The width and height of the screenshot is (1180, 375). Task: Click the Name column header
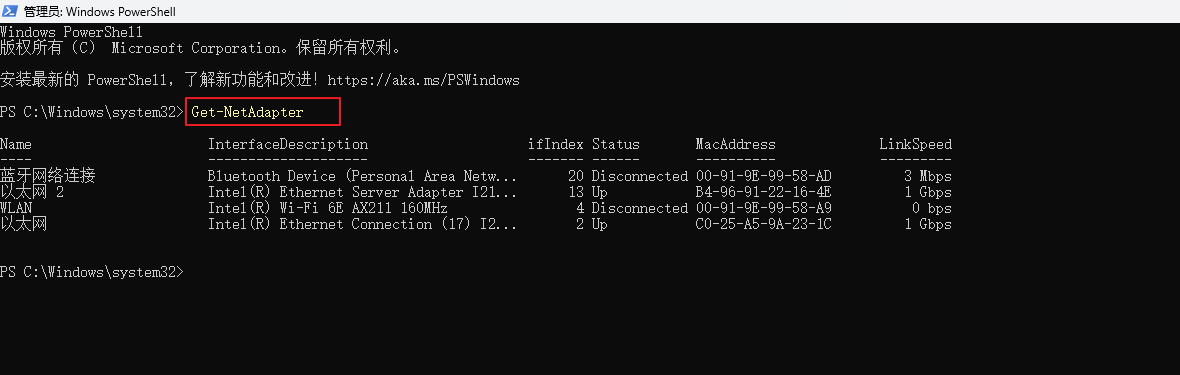pos(16,144)
